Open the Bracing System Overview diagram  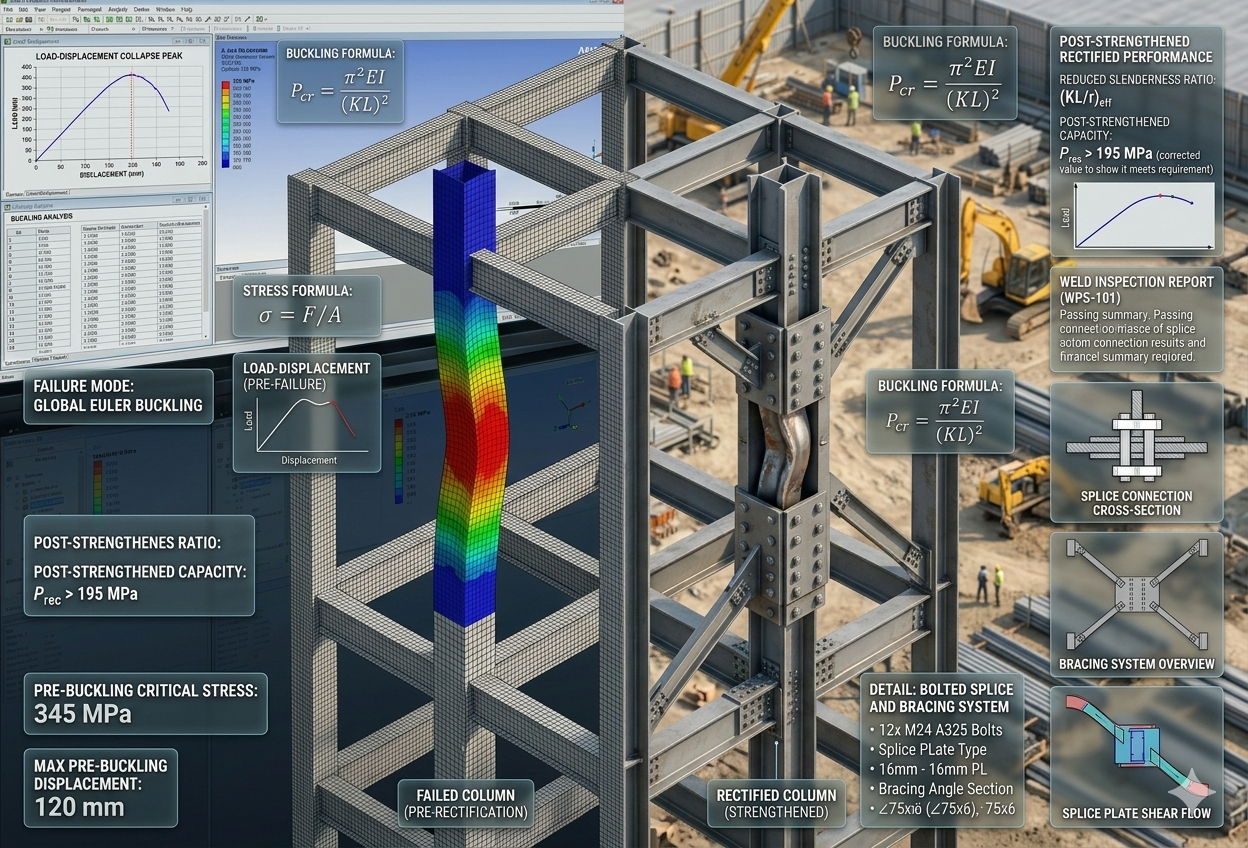coord(1136,603)
